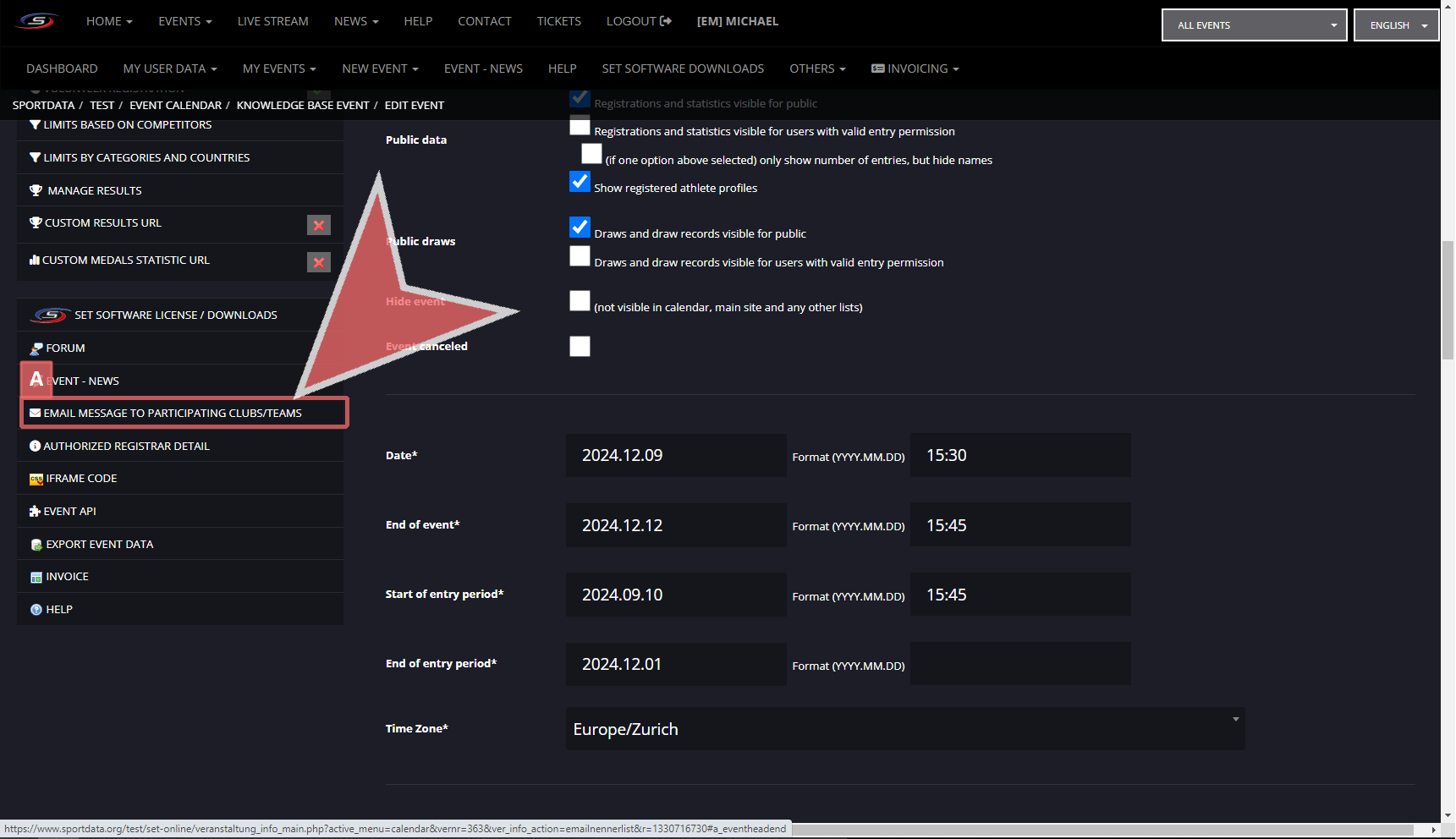Viewport: 1456px width, 839px height.
Task: Click info icon beside Authorized Registrar Detail
Action: pos(35,446)
